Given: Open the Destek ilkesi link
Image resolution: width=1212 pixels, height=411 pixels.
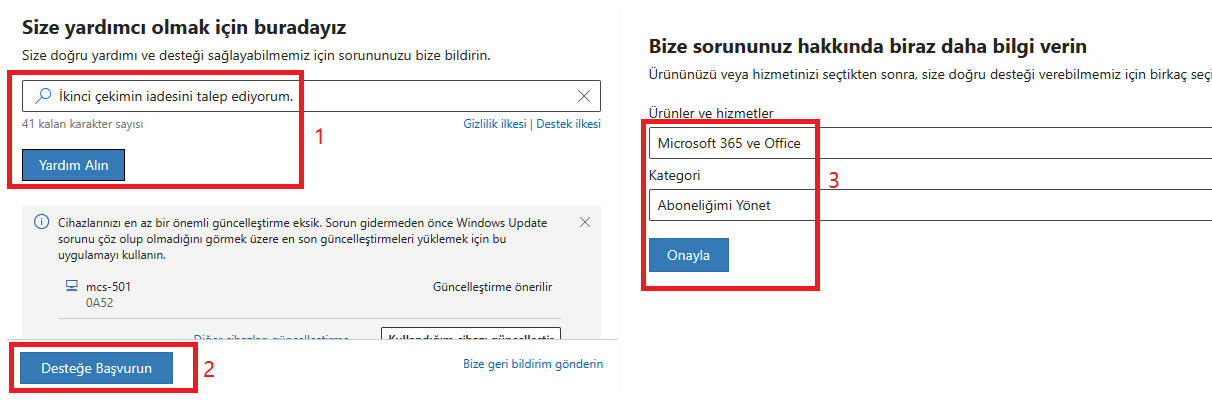Looking at the screenshot, I should pyautogui.click(x=568, y=124).
